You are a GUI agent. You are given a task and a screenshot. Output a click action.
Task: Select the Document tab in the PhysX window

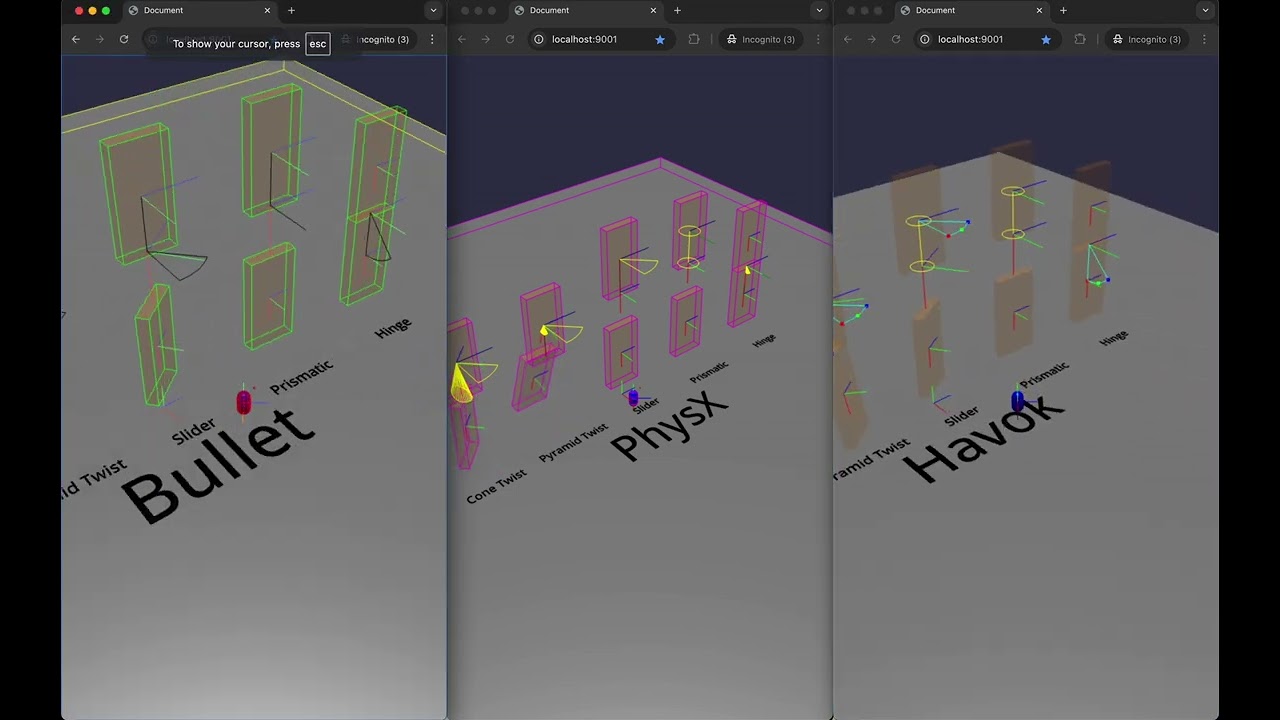586,10
